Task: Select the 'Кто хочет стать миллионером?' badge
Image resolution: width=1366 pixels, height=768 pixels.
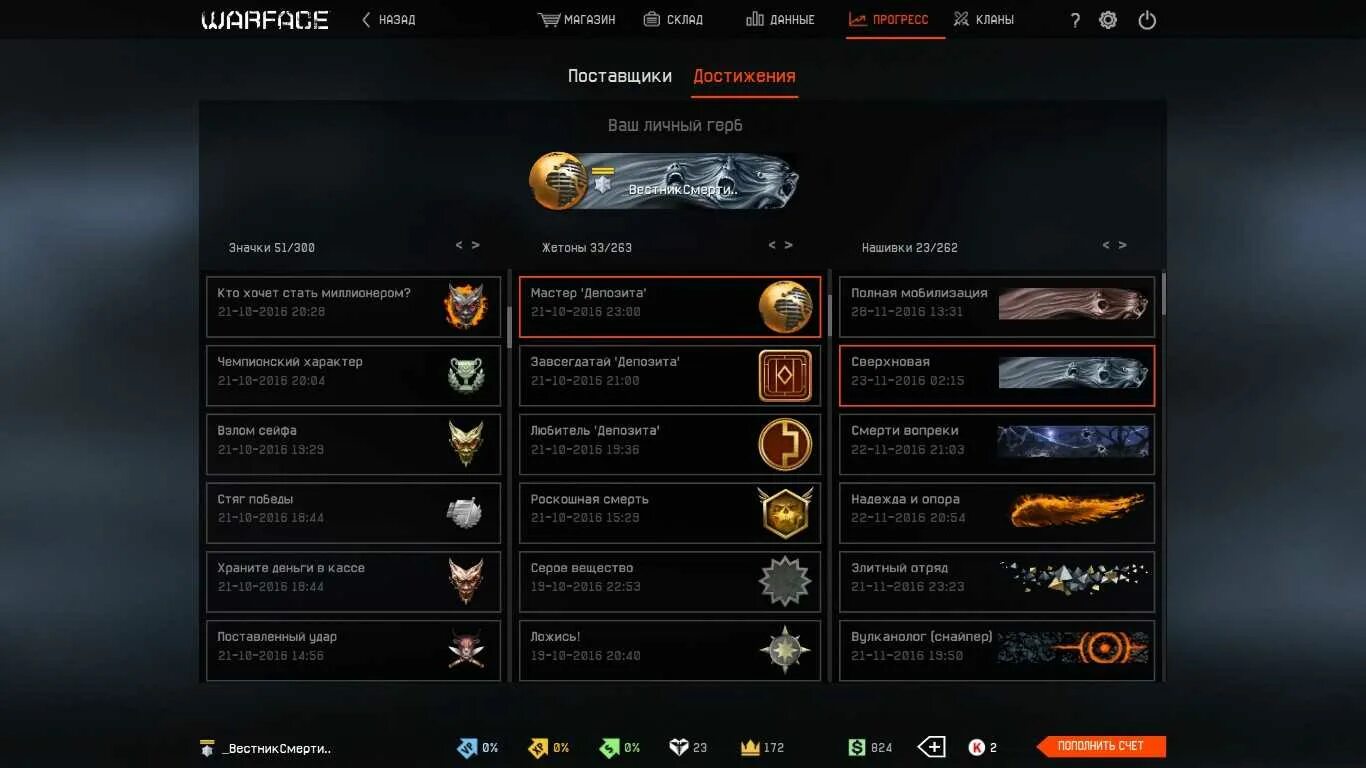Action: (x=354, y=307)
